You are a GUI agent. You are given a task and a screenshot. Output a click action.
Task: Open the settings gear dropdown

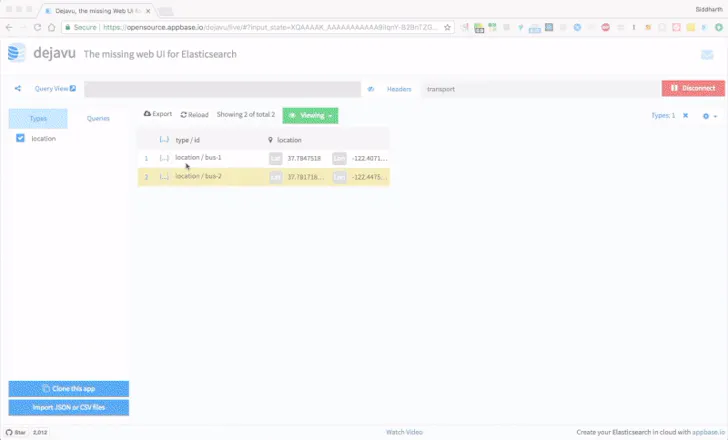point(709,116)
